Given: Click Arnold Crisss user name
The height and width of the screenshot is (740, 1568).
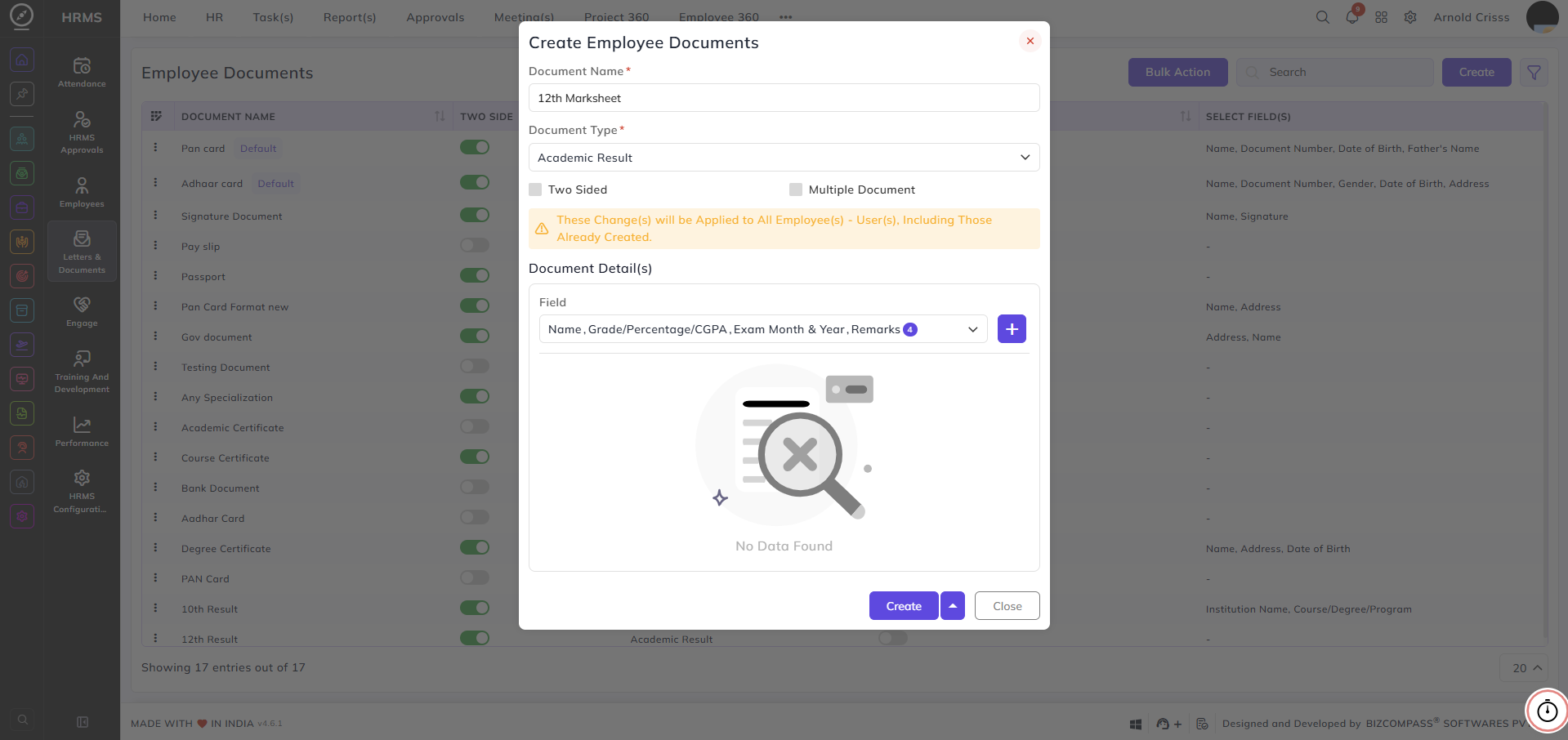Looking at the screenshot, I should pyautogui.click(x=1472, y=17).
